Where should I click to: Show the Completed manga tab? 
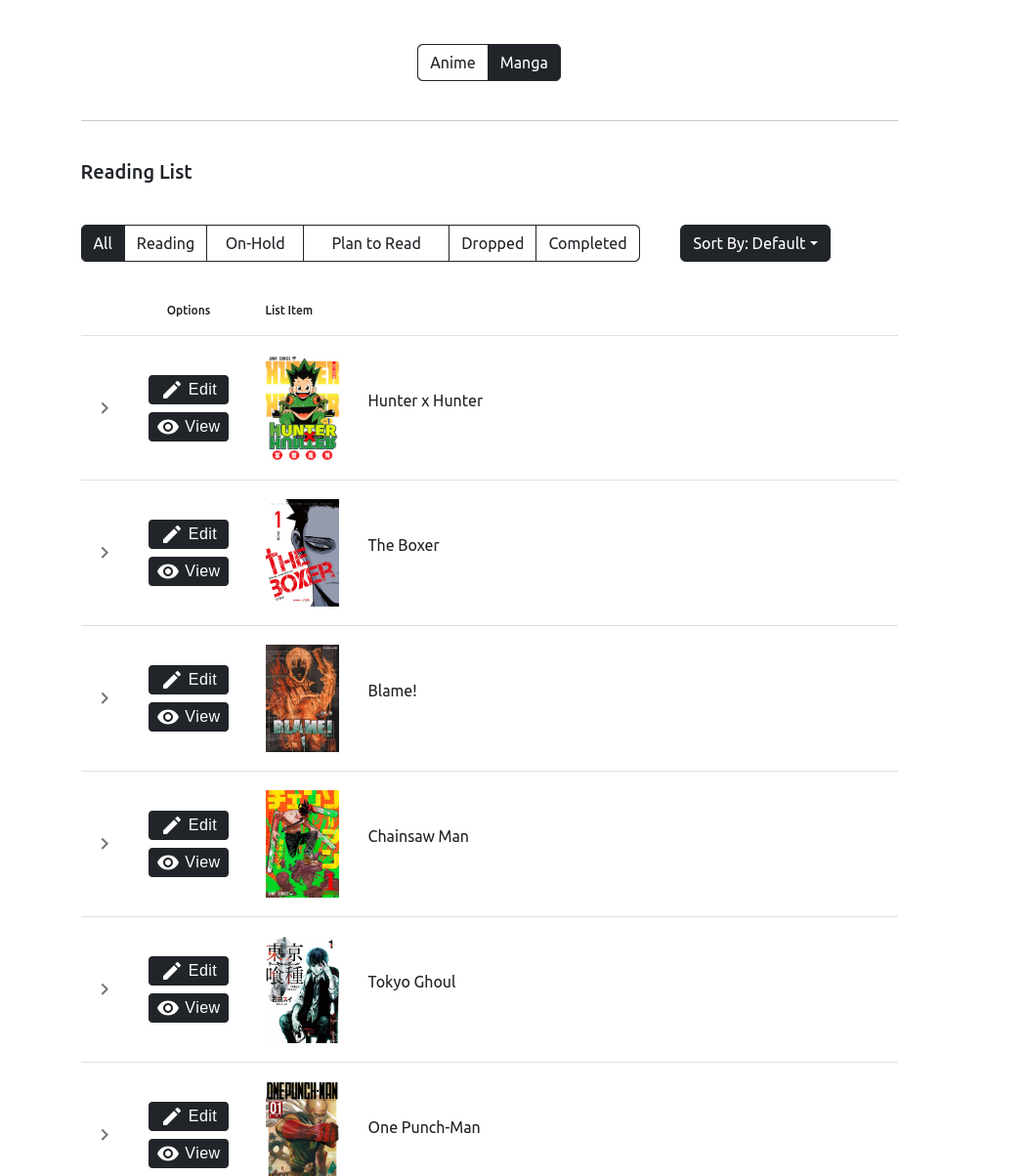coord(587,243)
